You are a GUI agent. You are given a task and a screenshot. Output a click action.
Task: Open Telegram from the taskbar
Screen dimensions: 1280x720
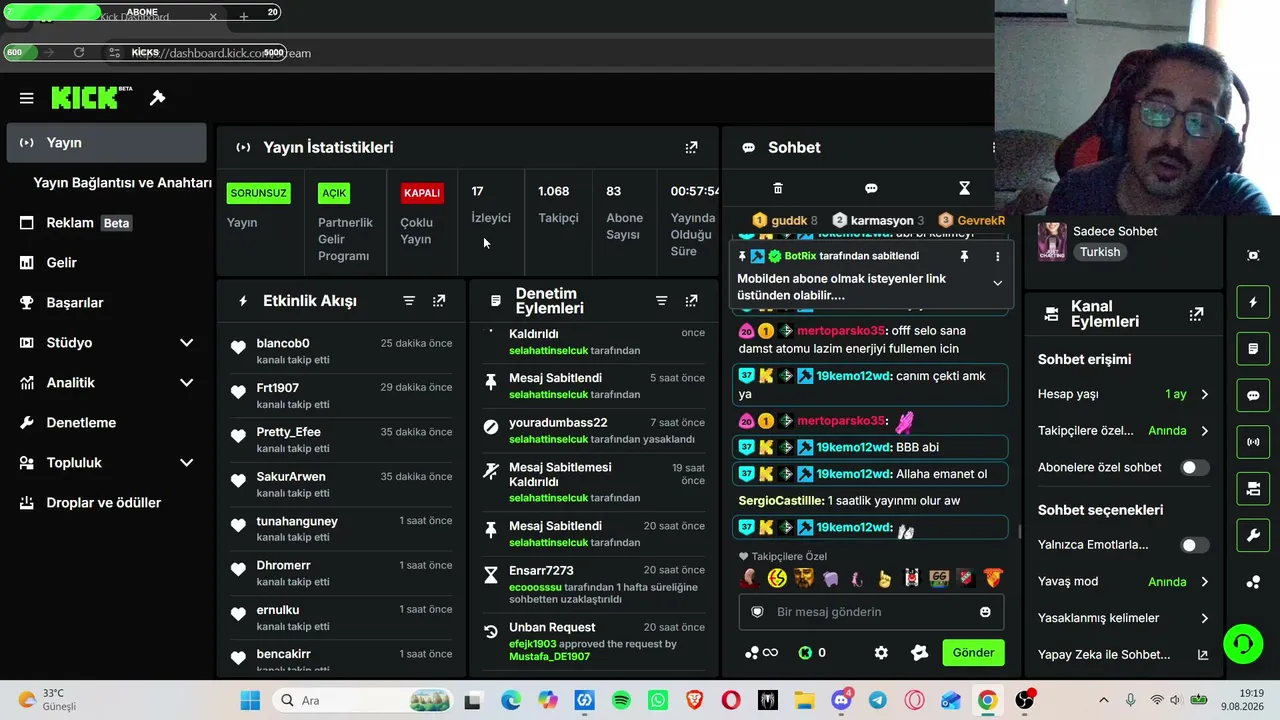point(877,700)
